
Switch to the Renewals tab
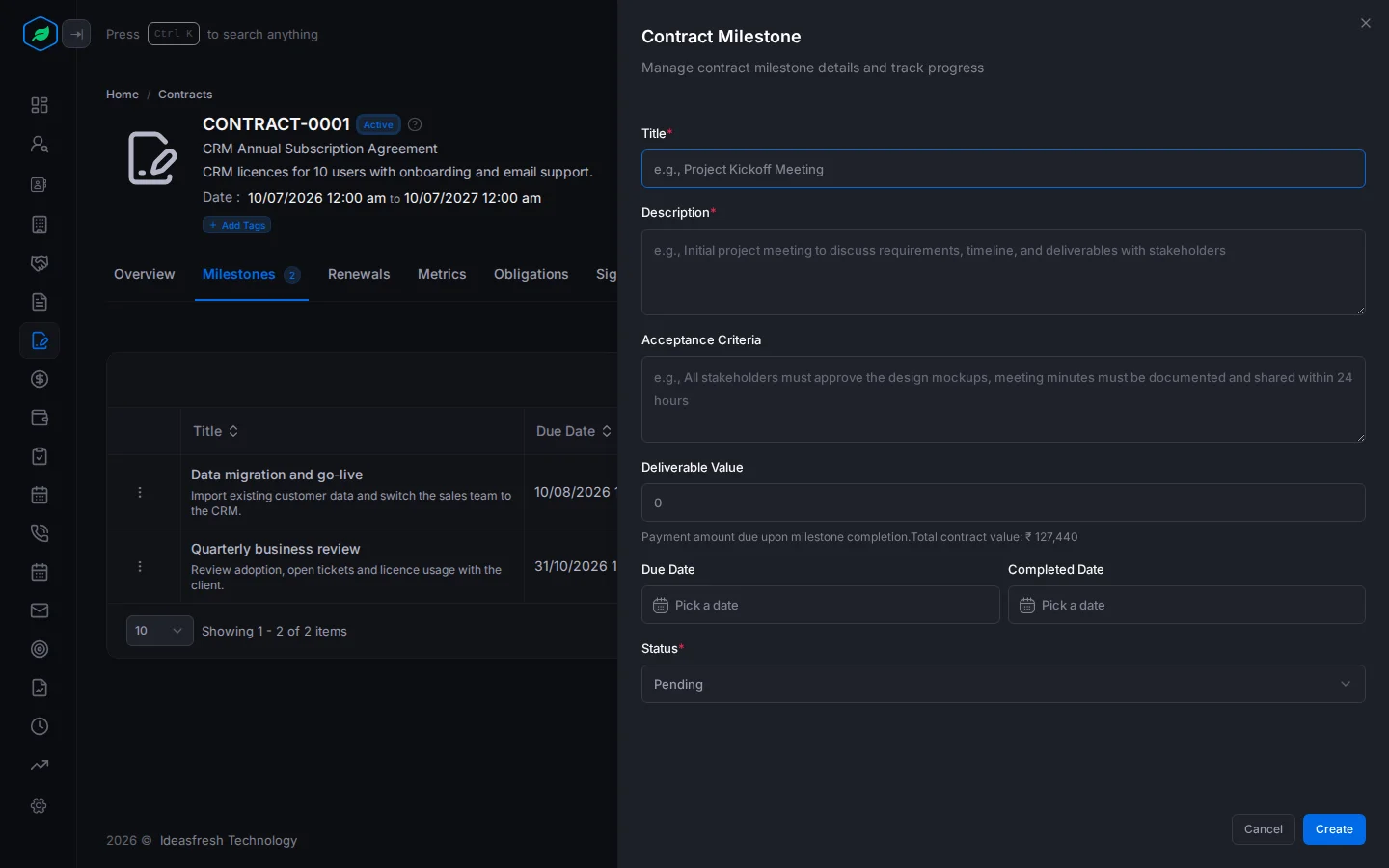(x=359, y=274)
